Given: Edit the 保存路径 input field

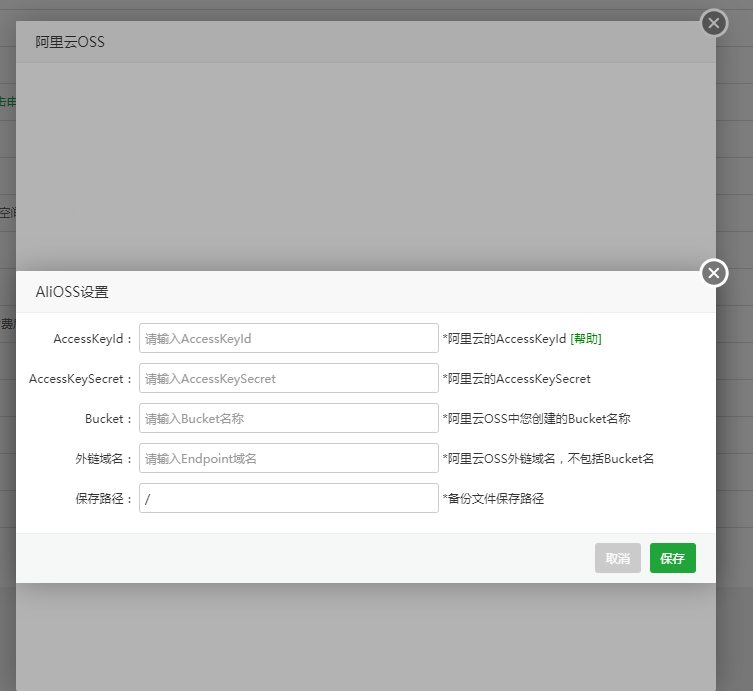Looking at the screenshot, I should pyautogui.click(x=289, y=498).
